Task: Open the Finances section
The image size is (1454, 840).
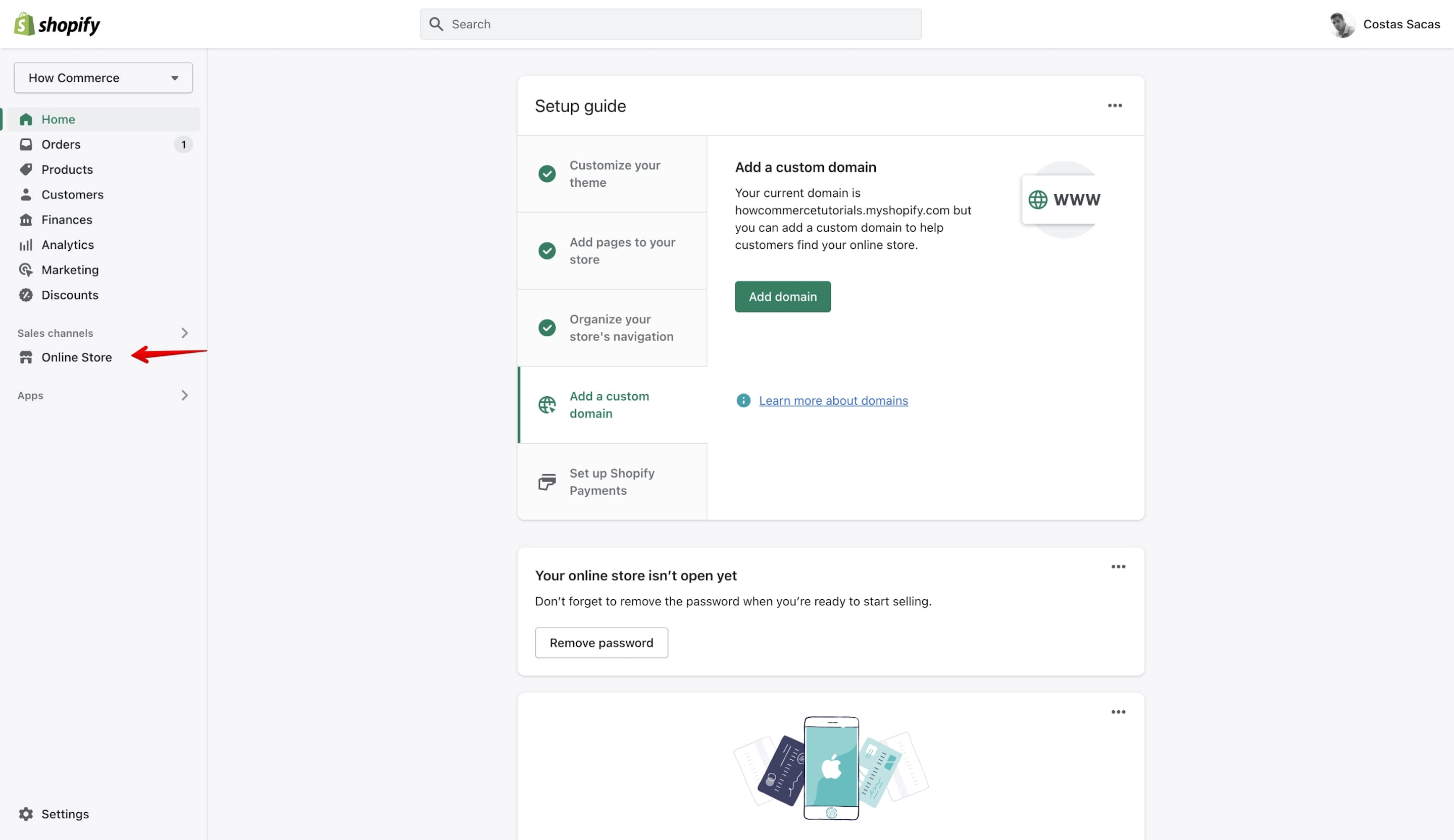Action: [67, 220]
